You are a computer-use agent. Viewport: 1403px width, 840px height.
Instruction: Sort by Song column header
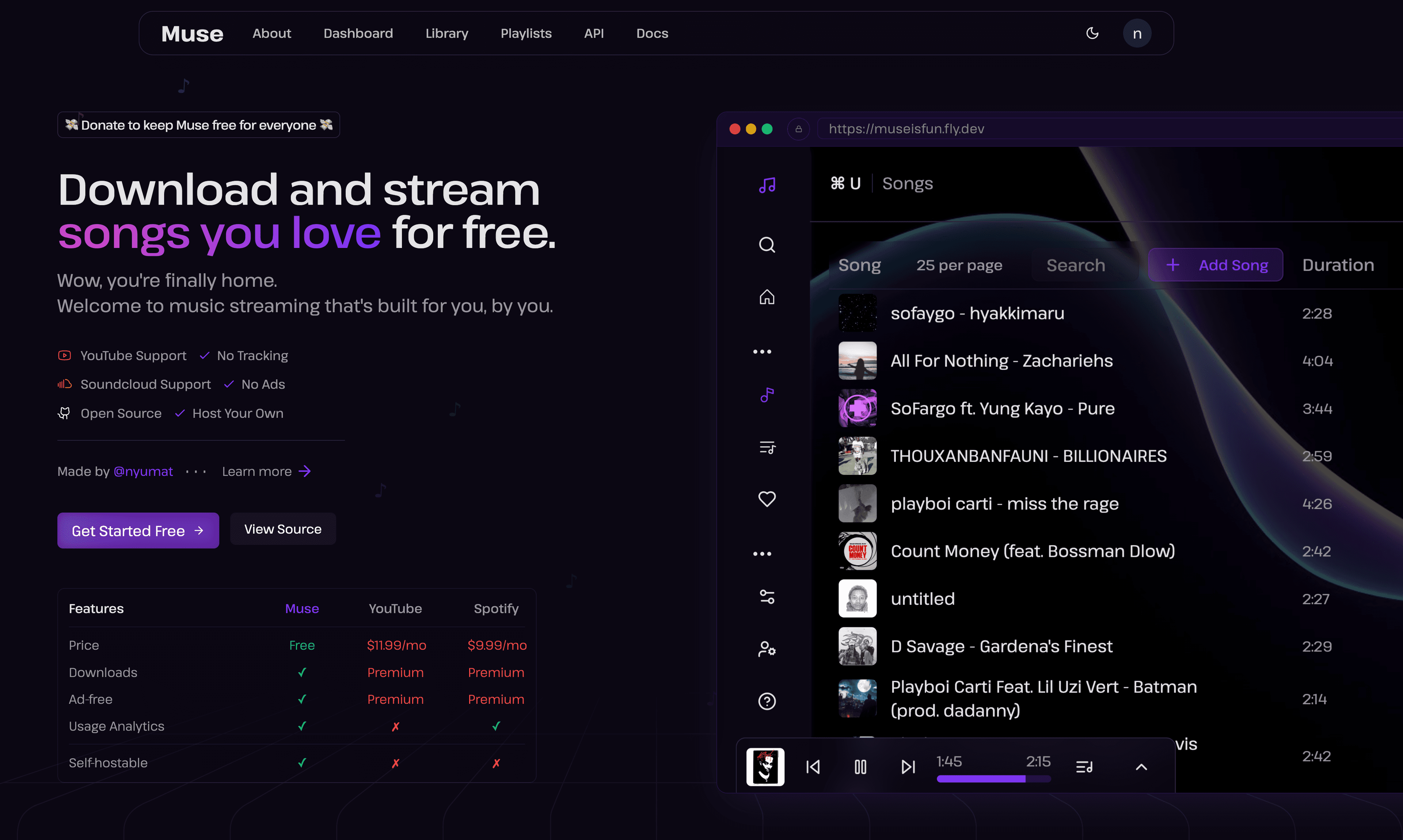859,265
